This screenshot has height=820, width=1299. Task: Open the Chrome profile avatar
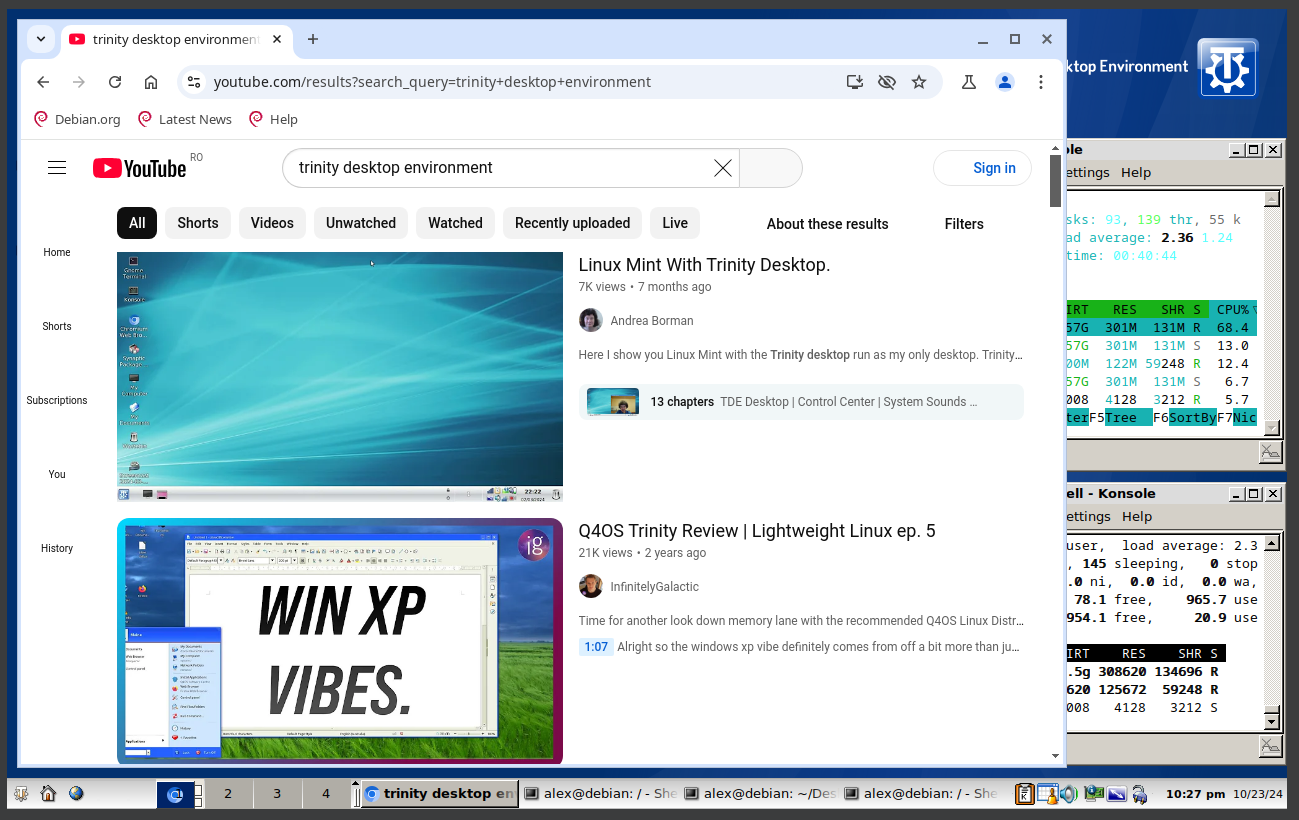click(x=1005, y=82)
